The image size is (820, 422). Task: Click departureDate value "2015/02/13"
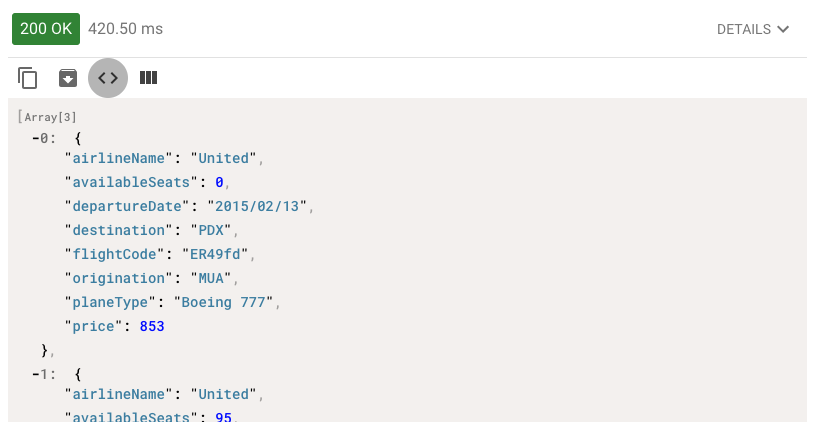(x=257, y=207)
